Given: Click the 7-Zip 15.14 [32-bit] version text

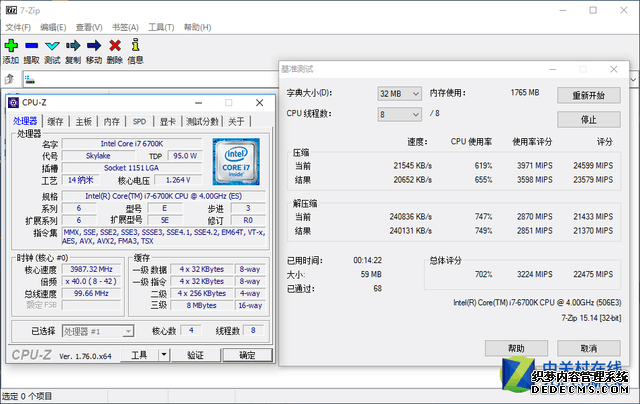Looking at the screenshot, I should [591, 318].
